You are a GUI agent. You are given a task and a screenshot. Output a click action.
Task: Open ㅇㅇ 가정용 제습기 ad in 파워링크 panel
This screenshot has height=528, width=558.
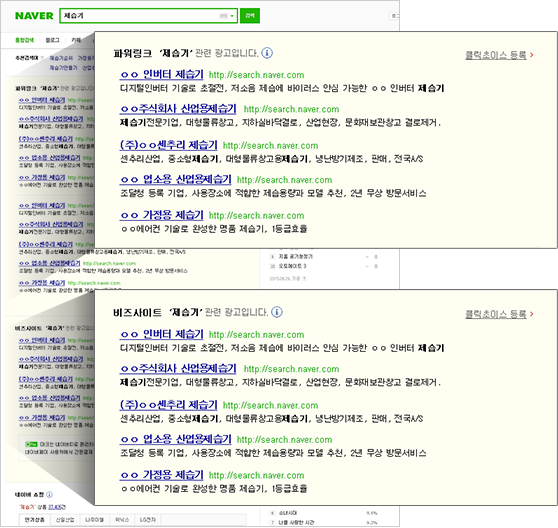tap(162, 215)
